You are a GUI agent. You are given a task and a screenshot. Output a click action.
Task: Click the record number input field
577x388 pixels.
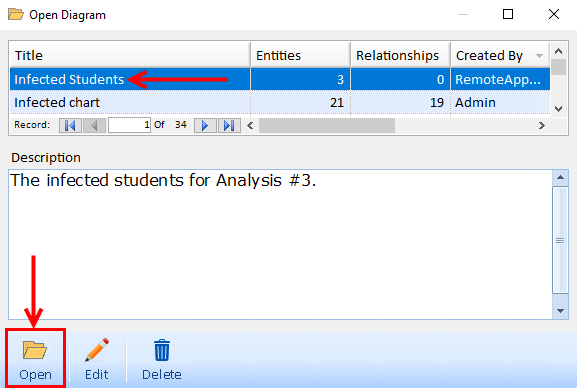click(129, 126)
